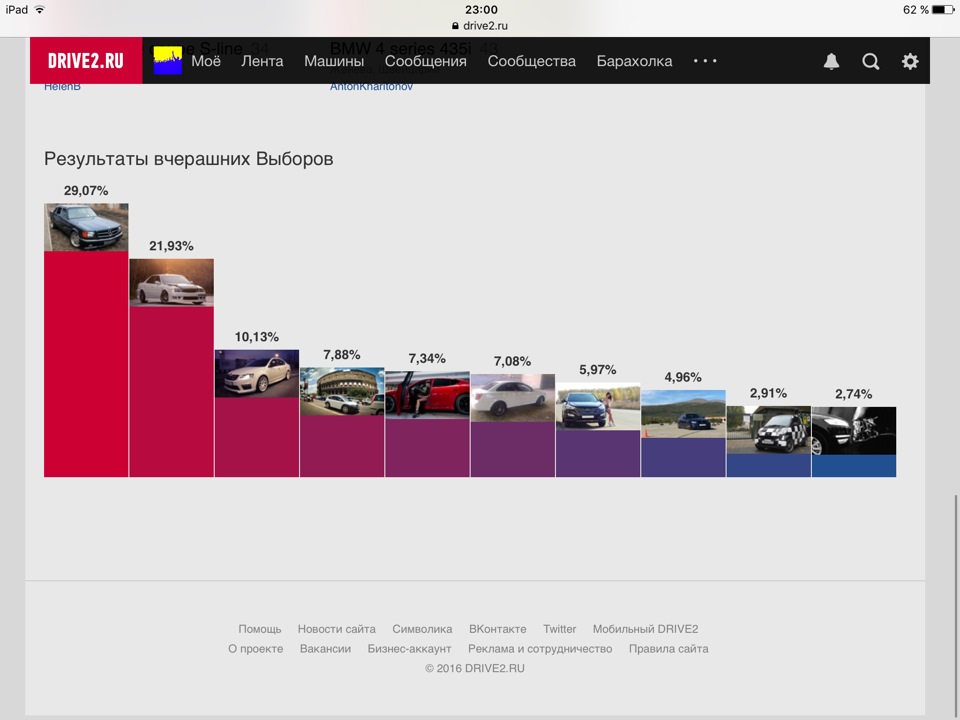Open Сообщения messages
The image size is (960, 720).
tap(426, 61)
